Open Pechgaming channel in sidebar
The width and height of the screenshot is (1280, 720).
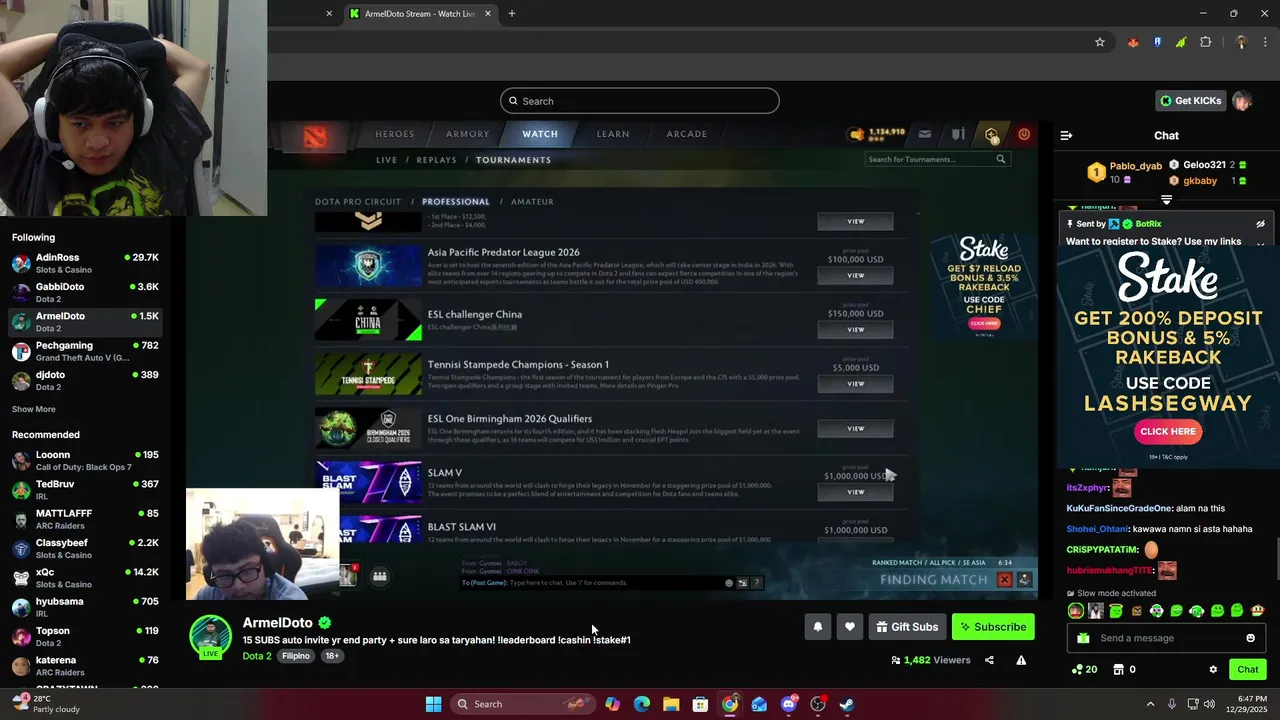tap(85, 351)
